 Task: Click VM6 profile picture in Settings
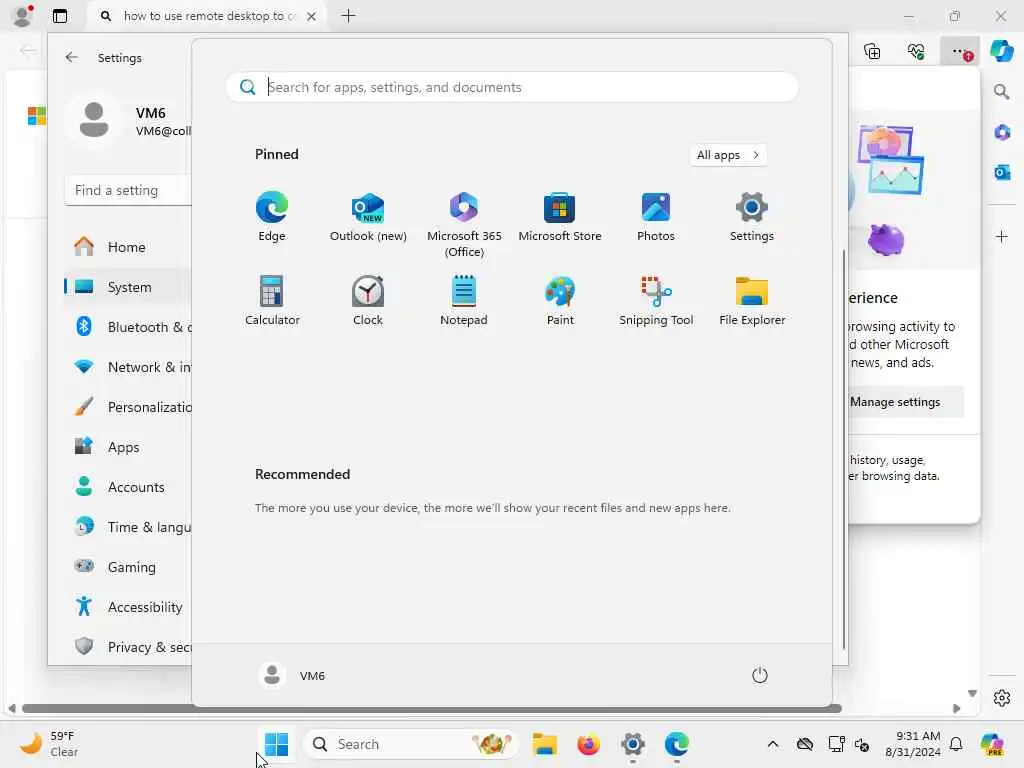94,120
